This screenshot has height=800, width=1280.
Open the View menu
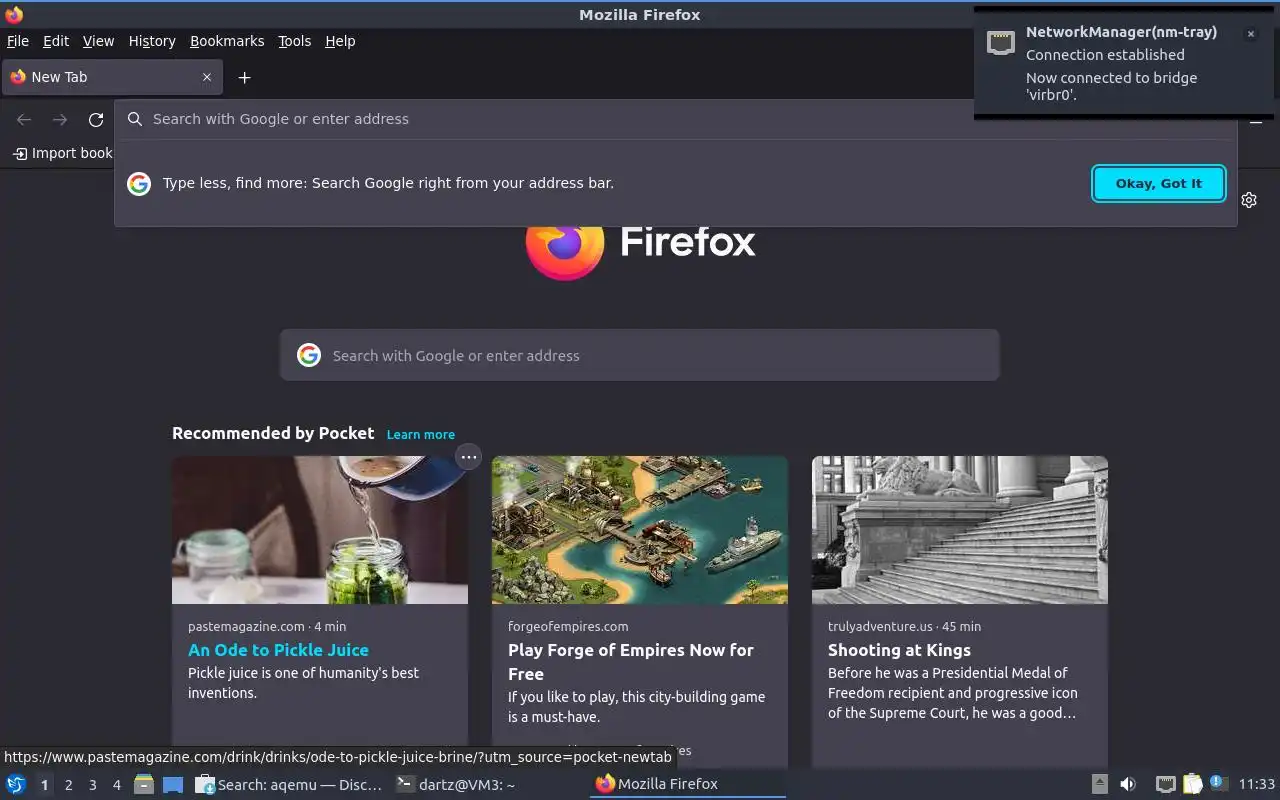click(98, 41)
